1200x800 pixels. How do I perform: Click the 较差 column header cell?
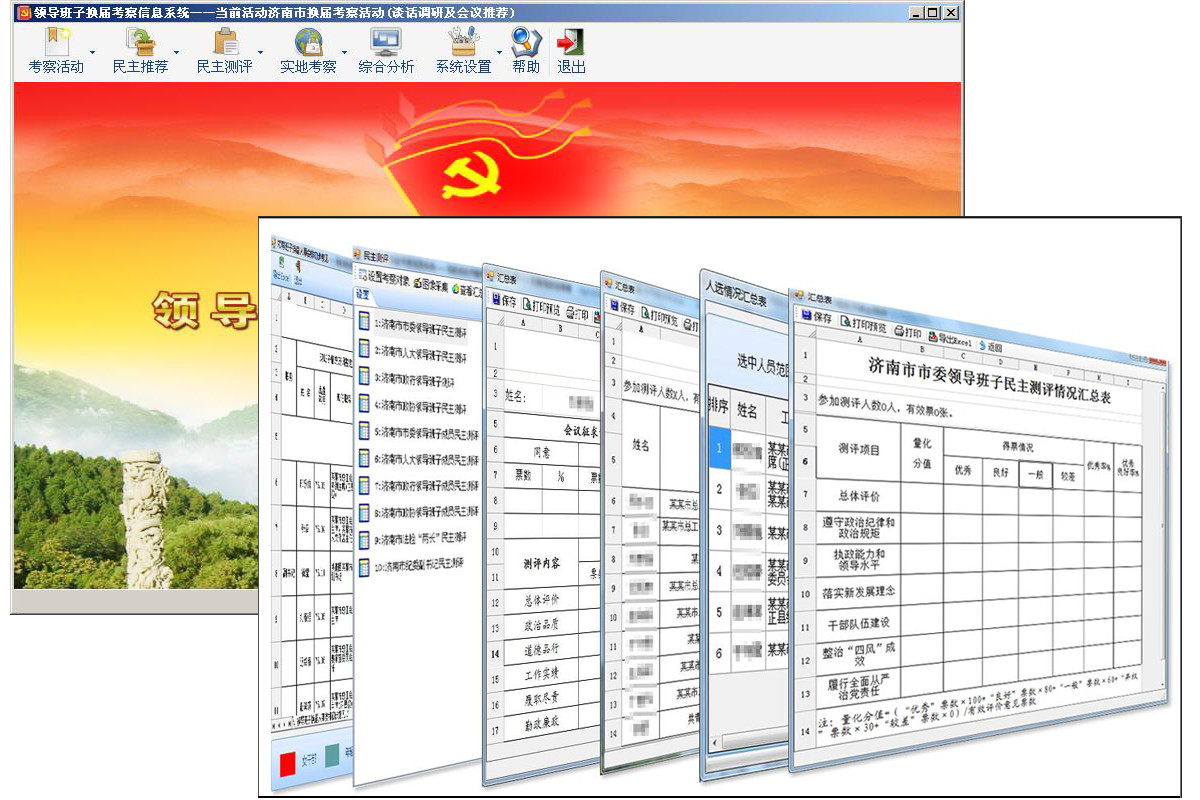(x=1069, y=478)
